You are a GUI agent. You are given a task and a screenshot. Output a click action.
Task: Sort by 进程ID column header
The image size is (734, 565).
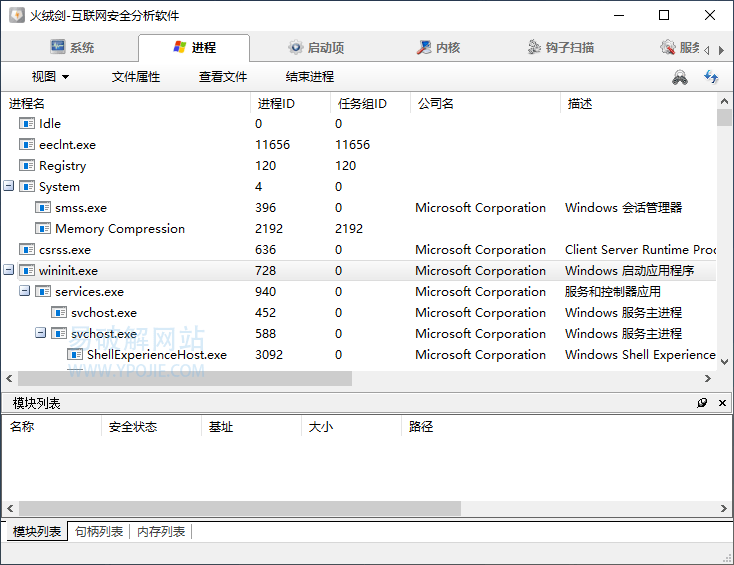click(277, 103)
